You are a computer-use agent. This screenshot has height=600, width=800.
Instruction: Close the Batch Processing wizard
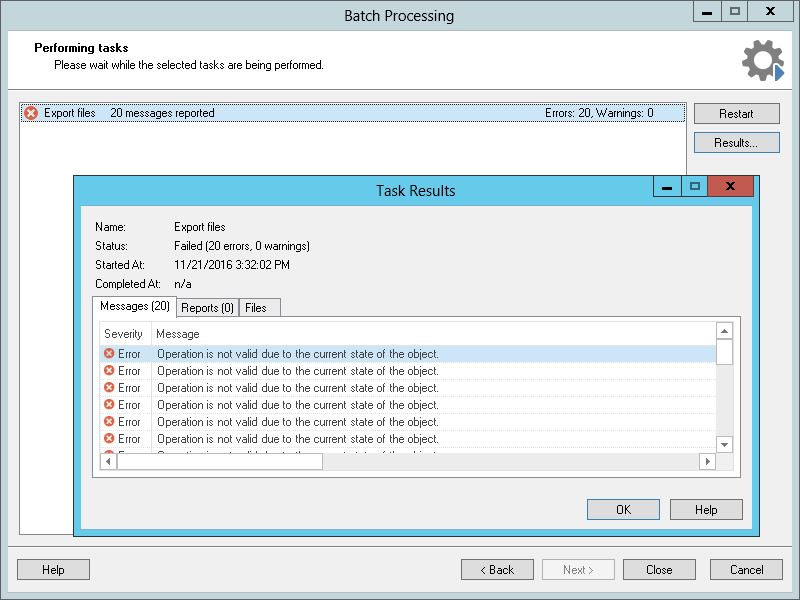659,569
